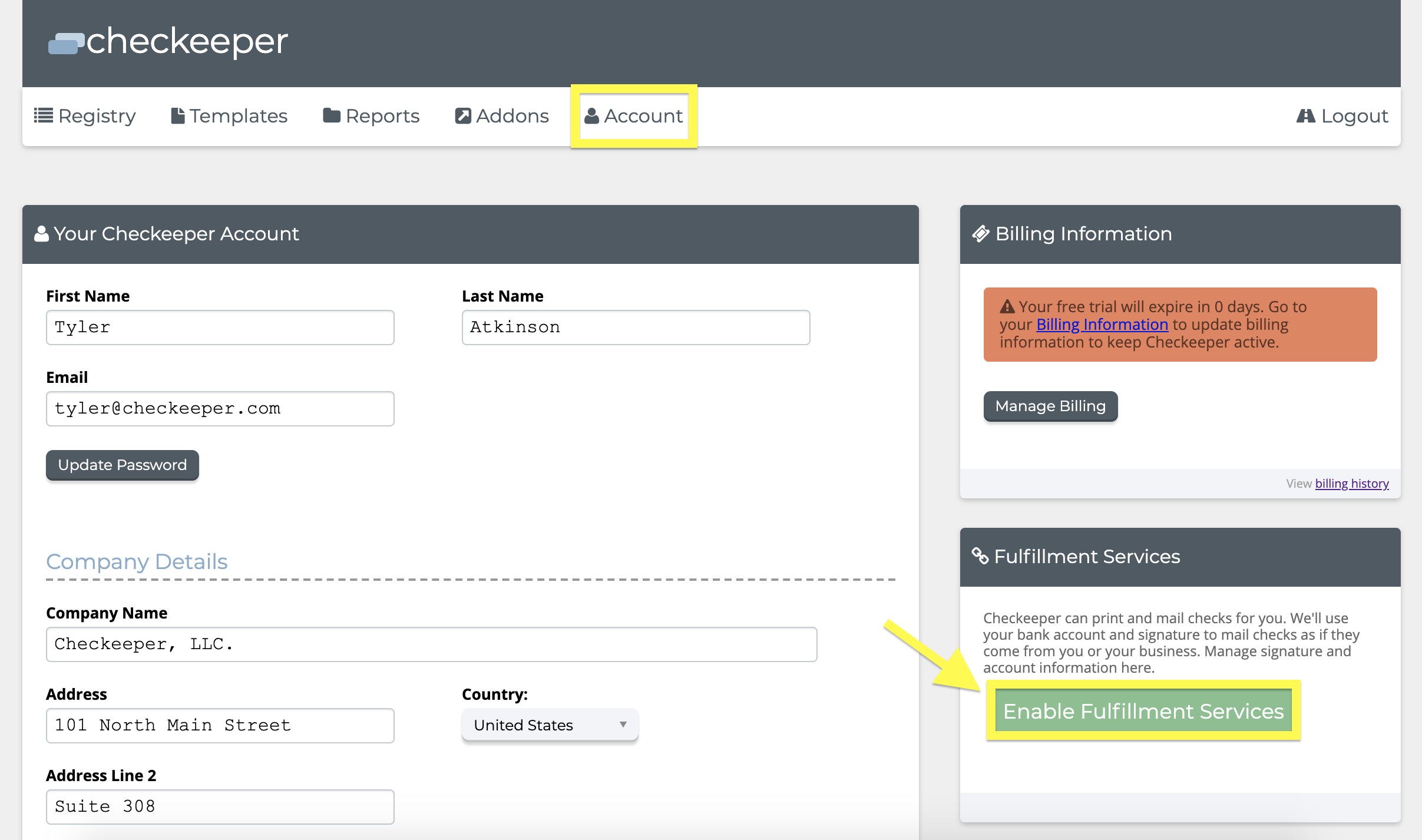Edit the Company Name field
1422x840 pixels.
(x=432, y=644)
